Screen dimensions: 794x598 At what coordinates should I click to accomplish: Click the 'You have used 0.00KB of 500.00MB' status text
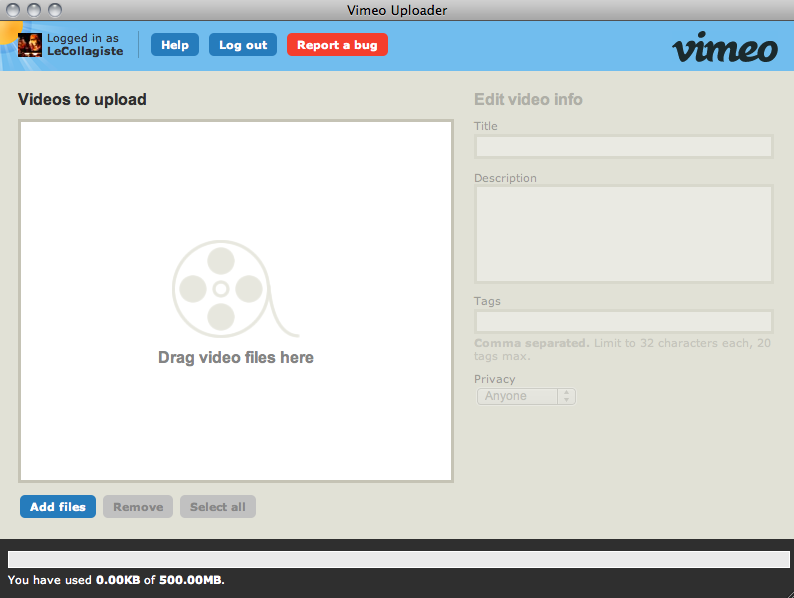pyautogui.click(x=116, y=580)
